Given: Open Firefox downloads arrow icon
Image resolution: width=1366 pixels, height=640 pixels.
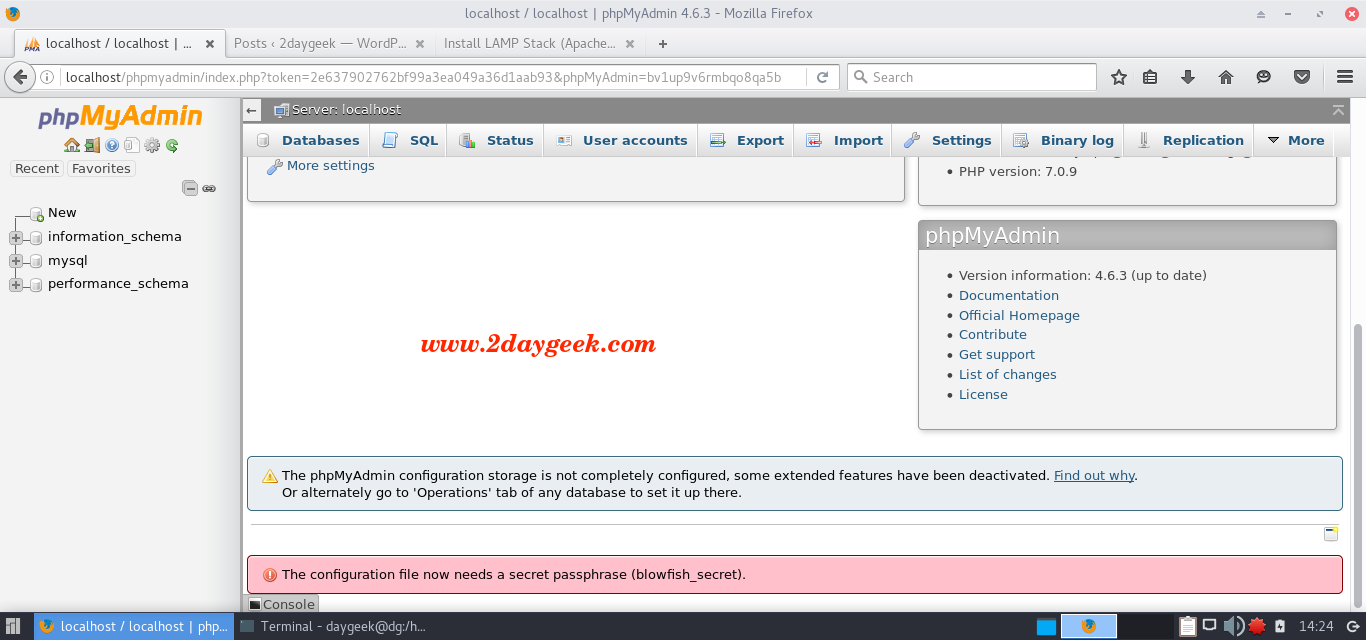Looking at the screenshot, I should [1188, 77].
